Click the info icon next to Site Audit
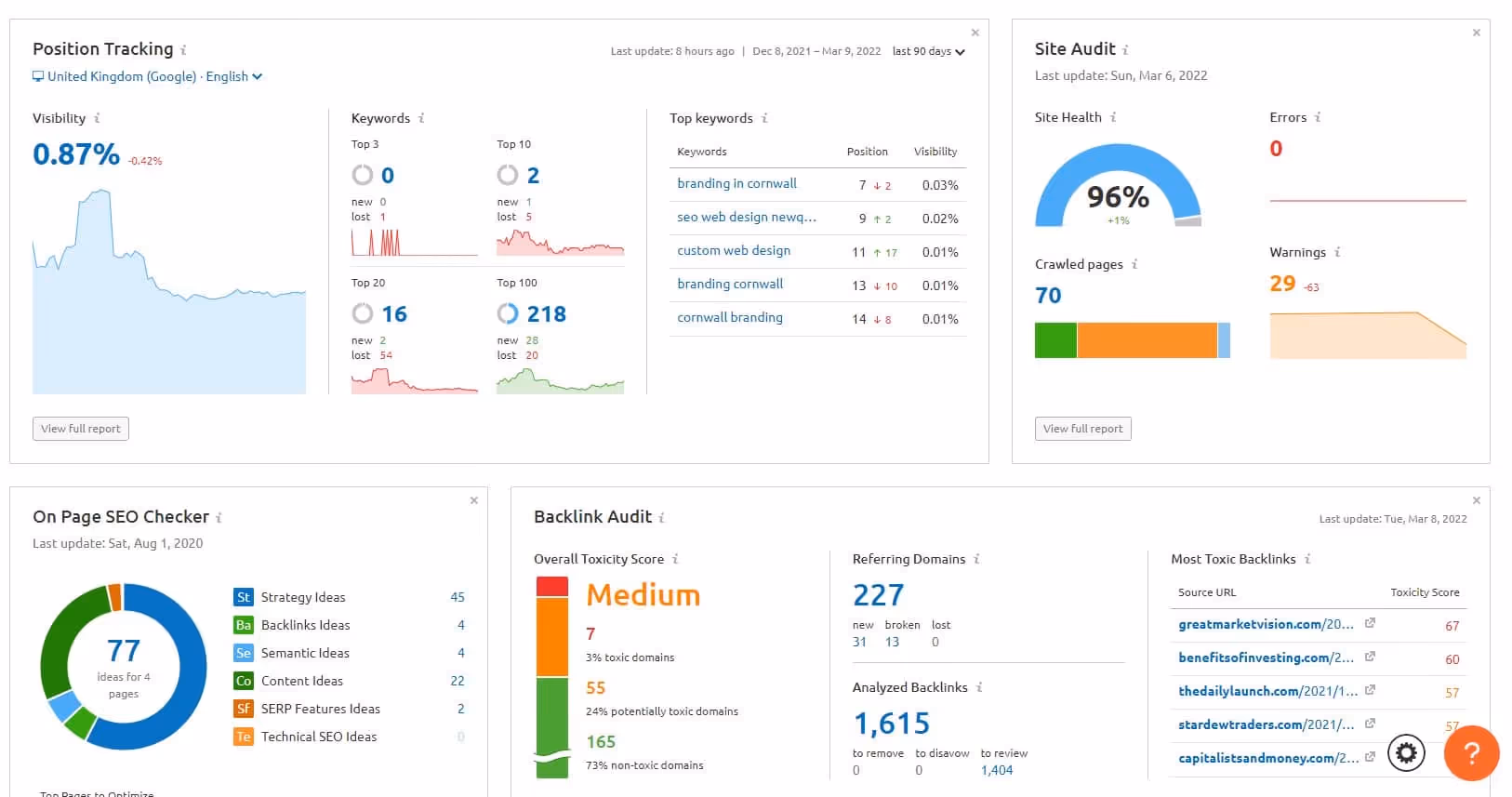Image resolution: width=1512 pixels, height=797 pixels. click(x=1125, y=50)
